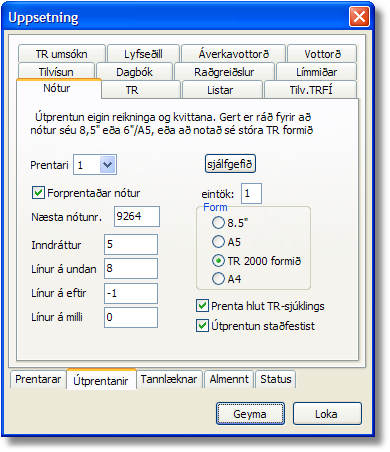This screenshot has width=390, height=452.
Task: Click the Næsta nótunr. input field
Action: [137, 216]
